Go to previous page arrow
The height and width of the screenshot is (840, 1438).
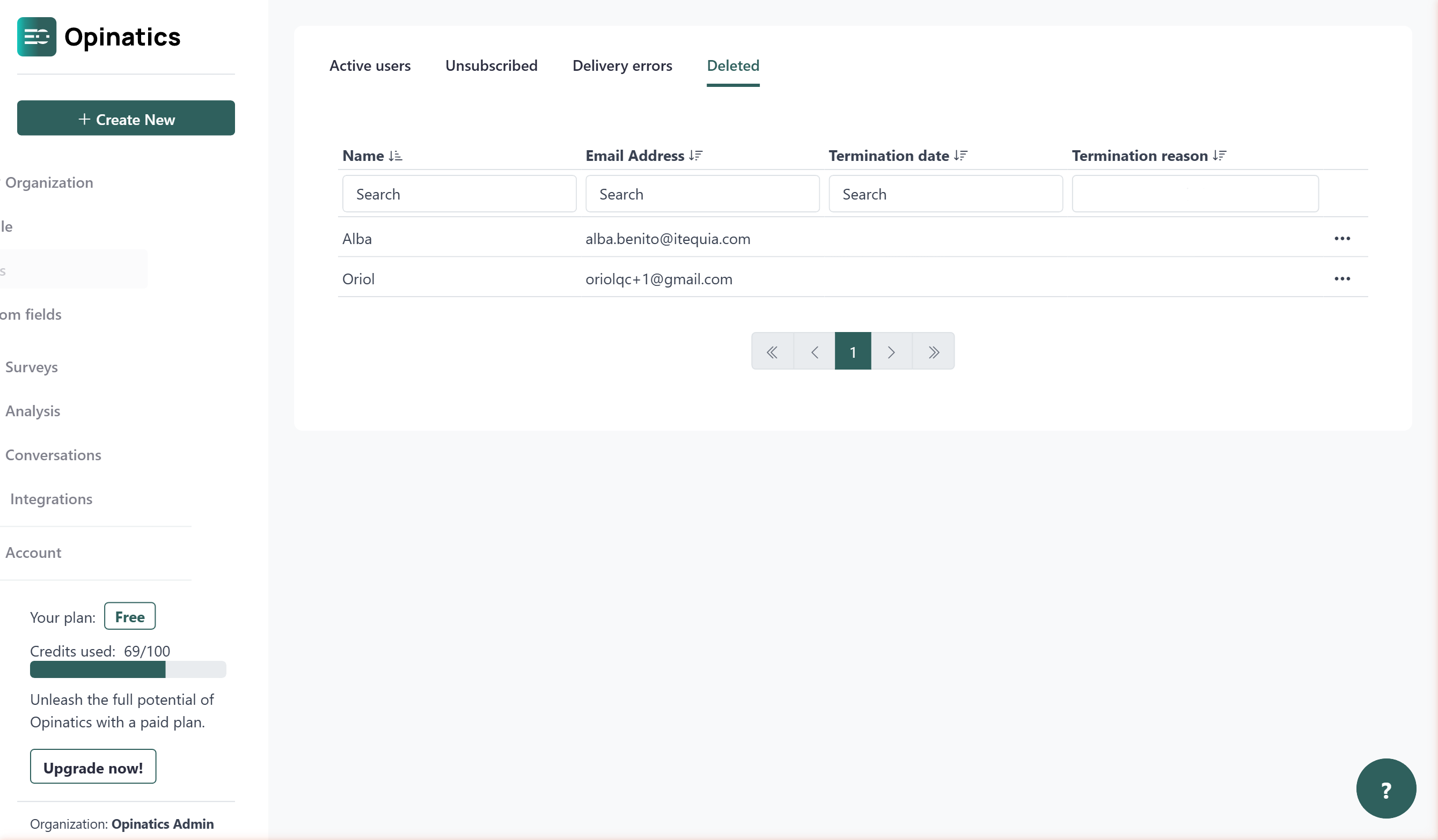tap(815, 351)
